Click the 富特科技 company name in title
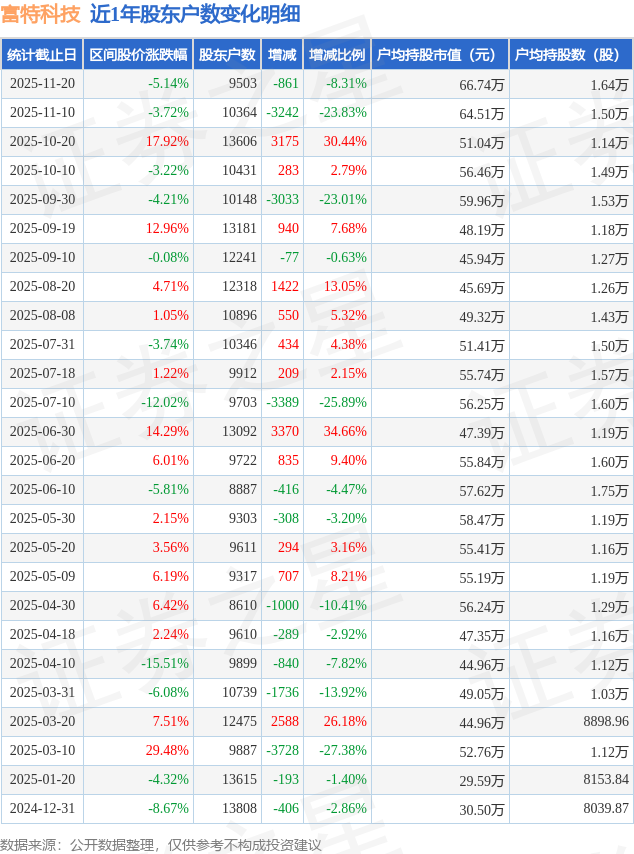This screenshot has height=854, width=634. (40, 14)
